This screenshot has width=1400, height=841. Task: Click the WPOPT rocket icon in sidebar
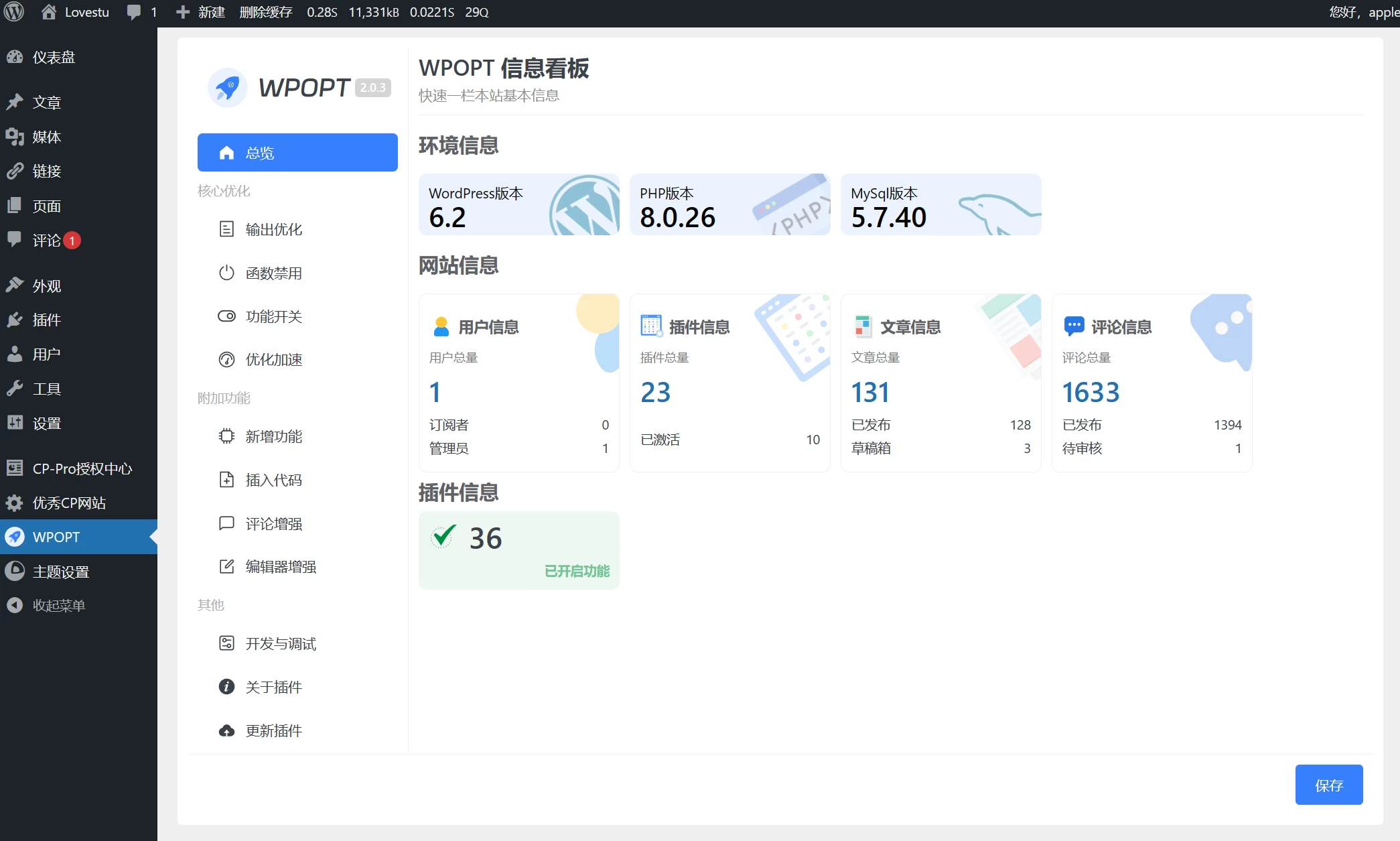click(15, 537)
